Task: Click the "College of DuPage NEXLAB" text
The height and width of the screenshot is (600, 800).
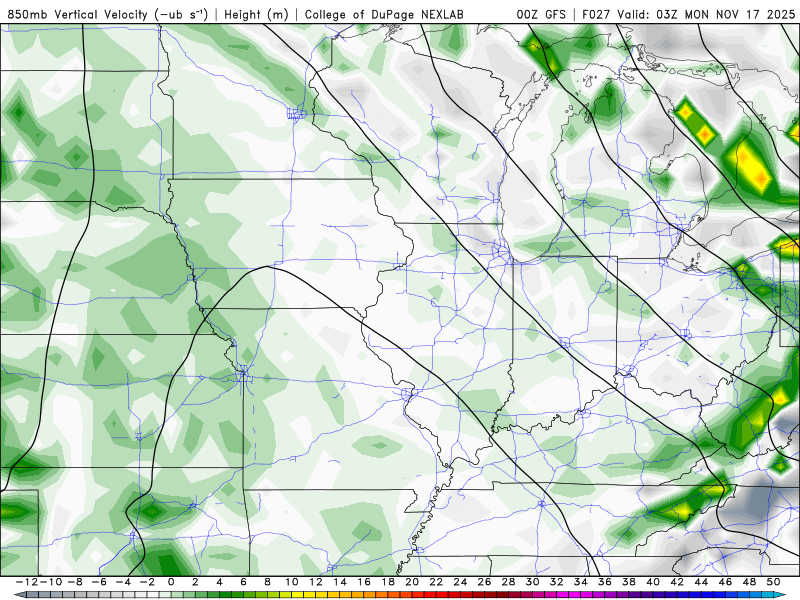Action: coord(384,14)
